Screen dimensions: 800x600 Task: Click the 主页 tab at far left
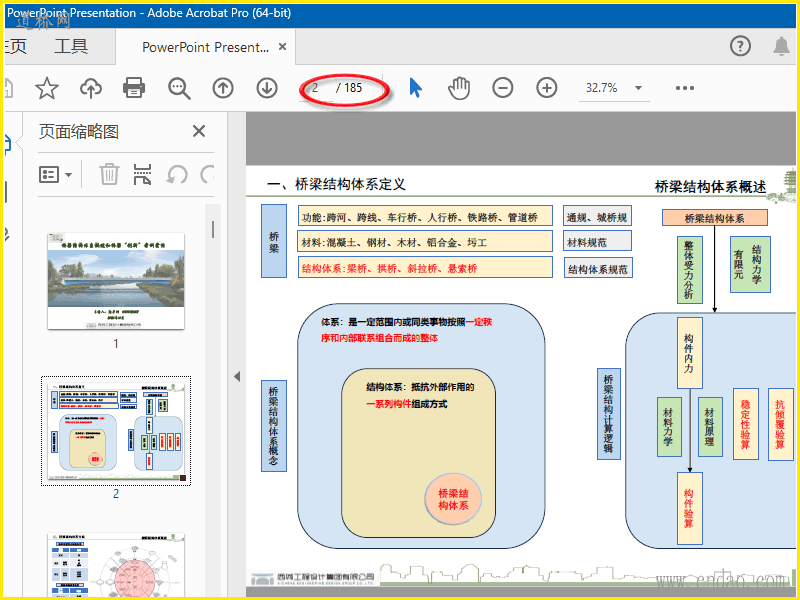pos(15,46)
